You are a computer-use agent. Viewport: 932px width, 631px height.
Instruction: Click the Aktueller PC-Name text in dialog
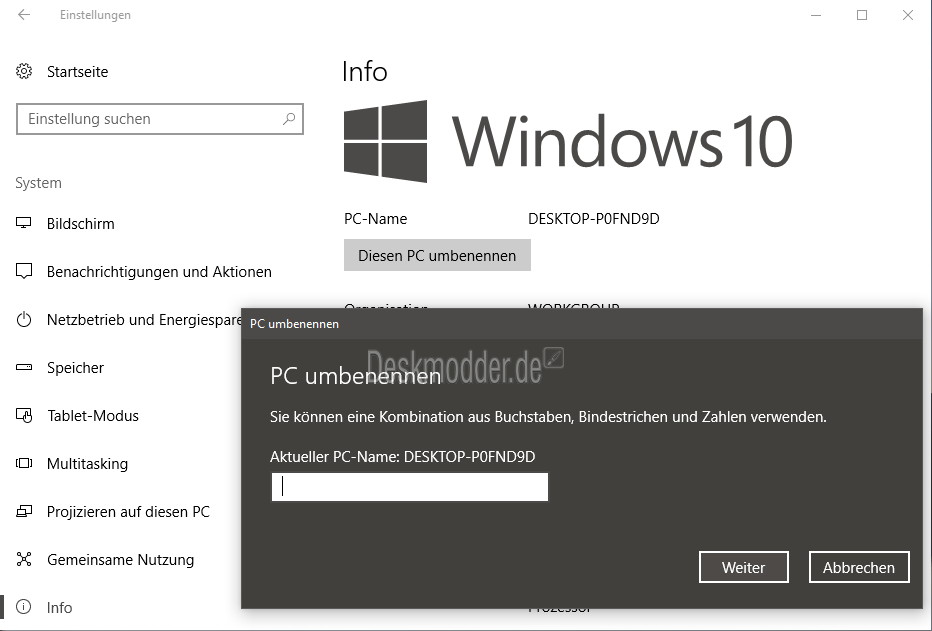[x=402, y=457]
